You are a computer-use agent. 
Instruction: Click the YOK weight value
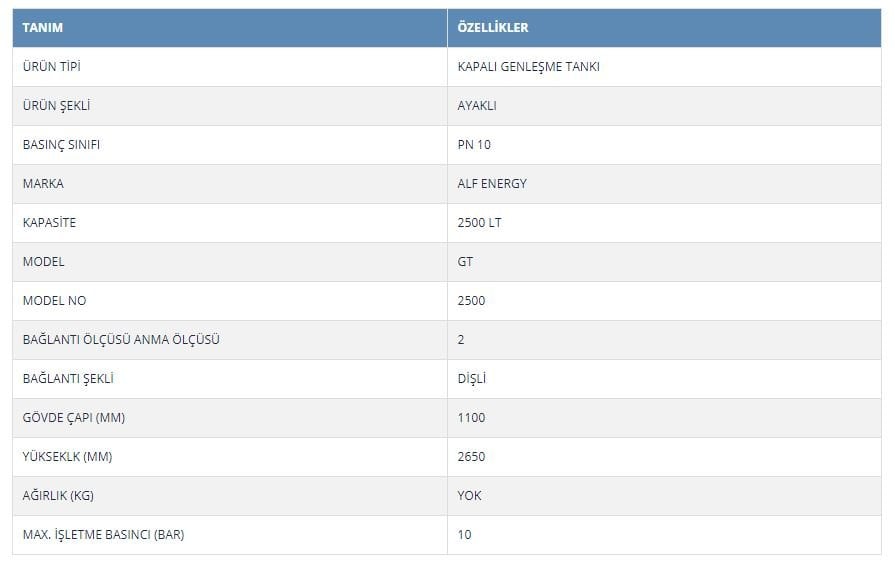[469, 495]
